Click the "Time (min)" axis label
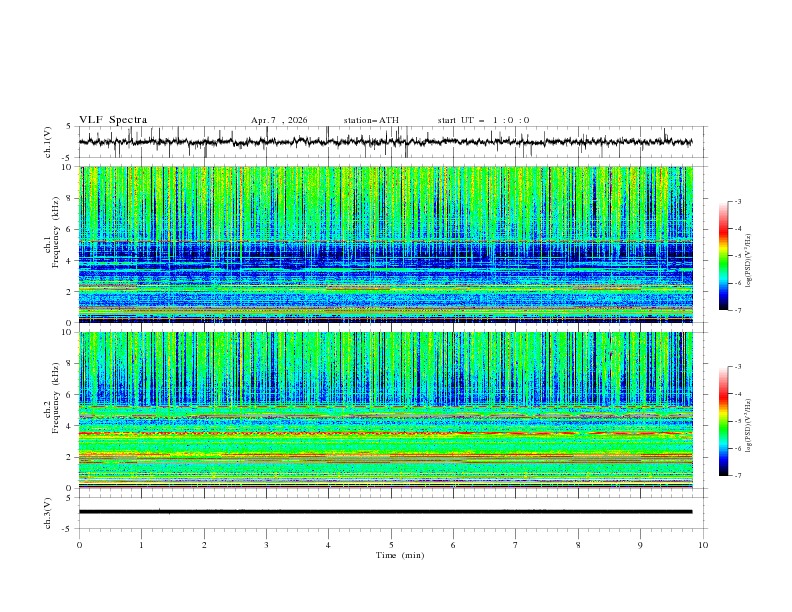Screen dimensions: 792x612 click(400, 555)
